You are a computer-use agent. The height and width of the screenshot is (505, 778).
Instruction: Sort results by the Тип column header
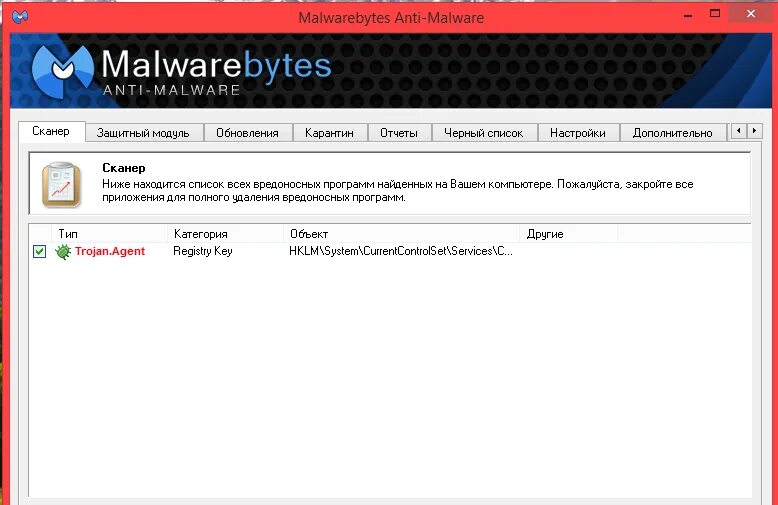pos(109,234)
